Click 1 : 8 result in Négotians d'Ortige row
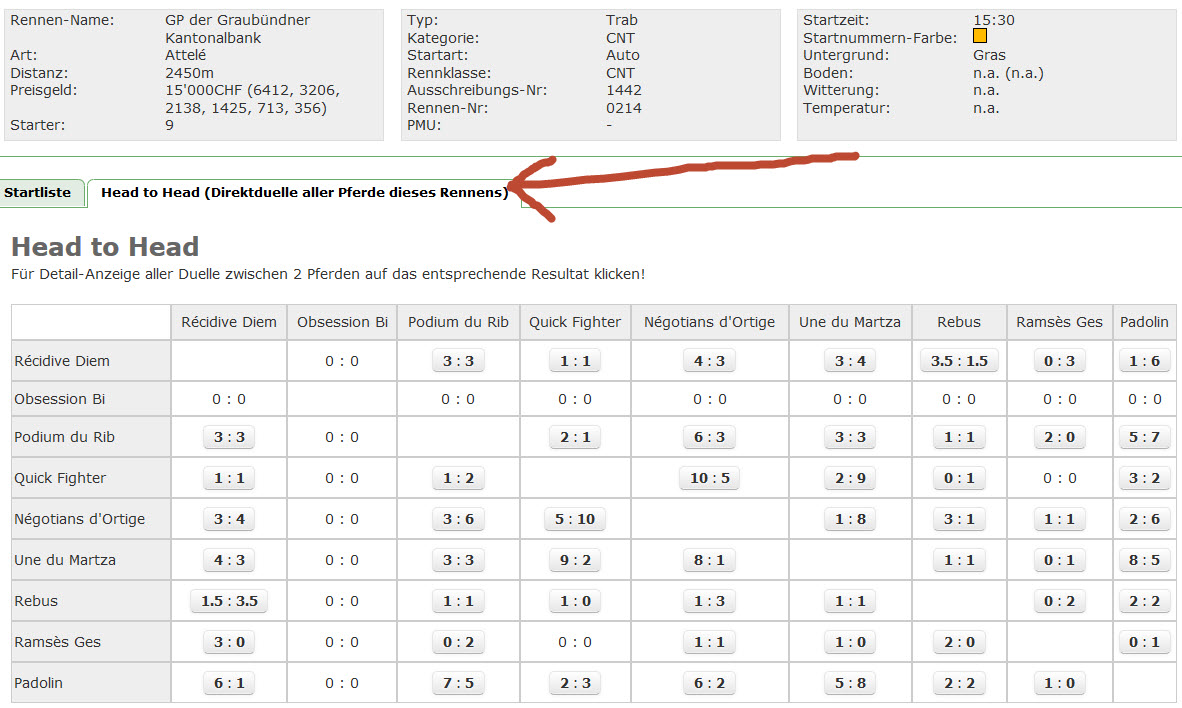1182x708 pixels. pos(850,519)
